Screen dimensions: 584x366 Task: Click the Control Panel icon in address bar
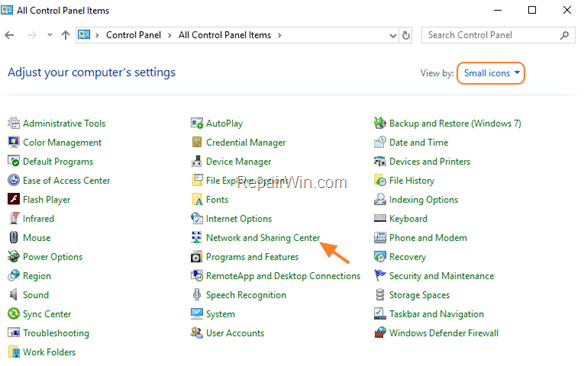(84, 35)
